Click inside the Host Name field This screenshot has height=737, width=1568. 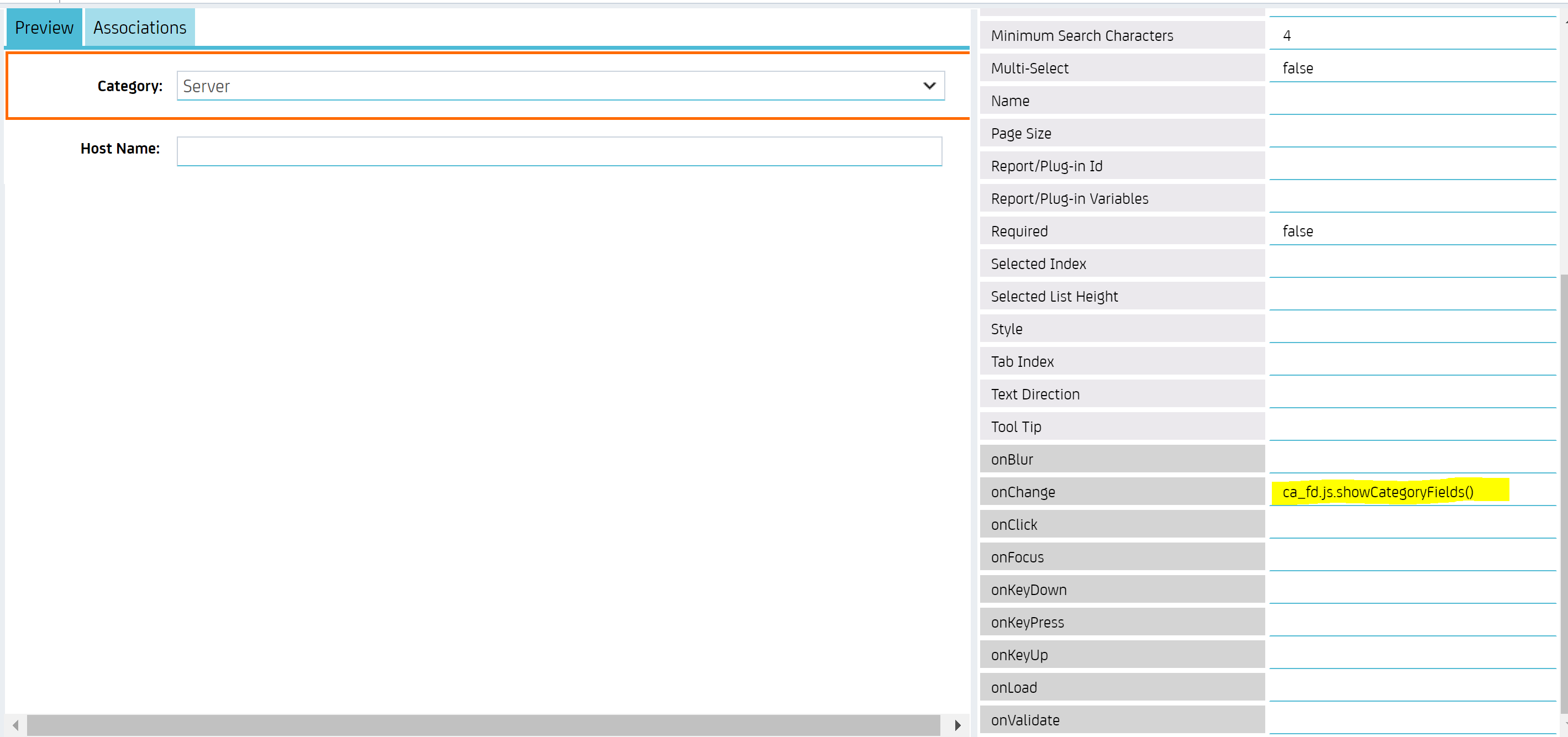click(x=559, y=150)
